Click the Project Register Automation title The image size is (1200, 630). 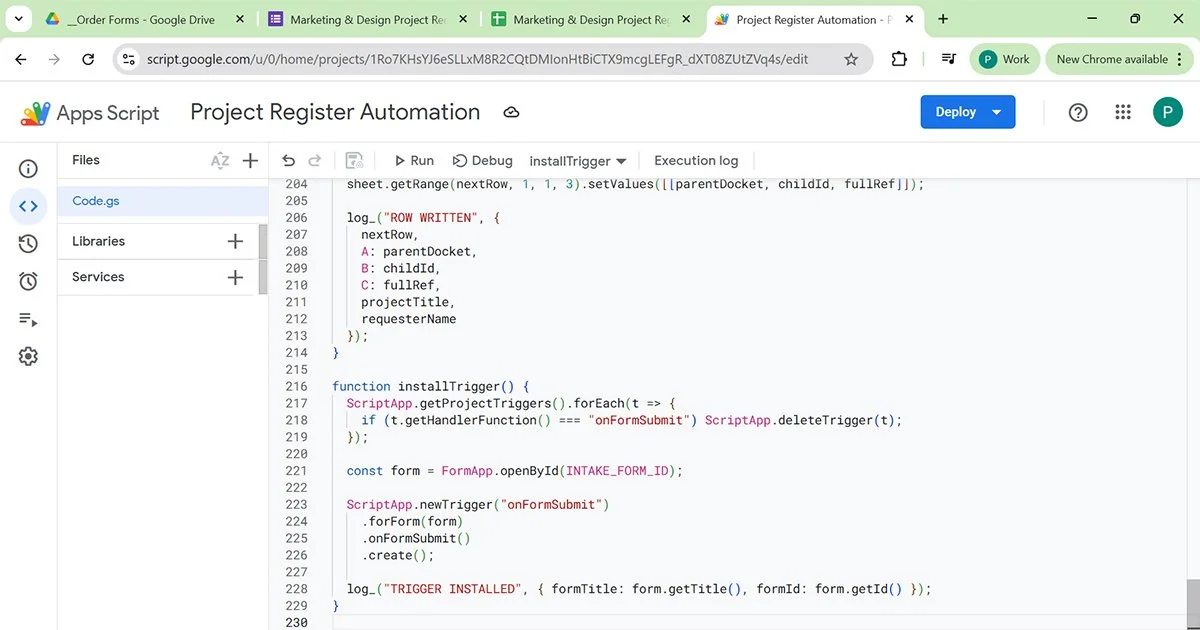[335, 112]
